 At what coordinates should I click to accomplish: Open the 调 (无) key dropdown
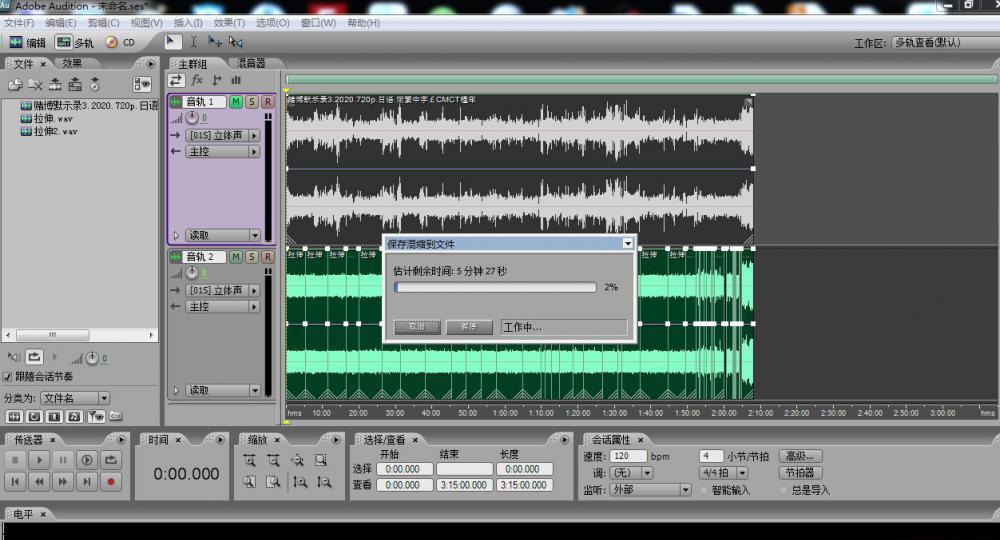tap(631, 473)
